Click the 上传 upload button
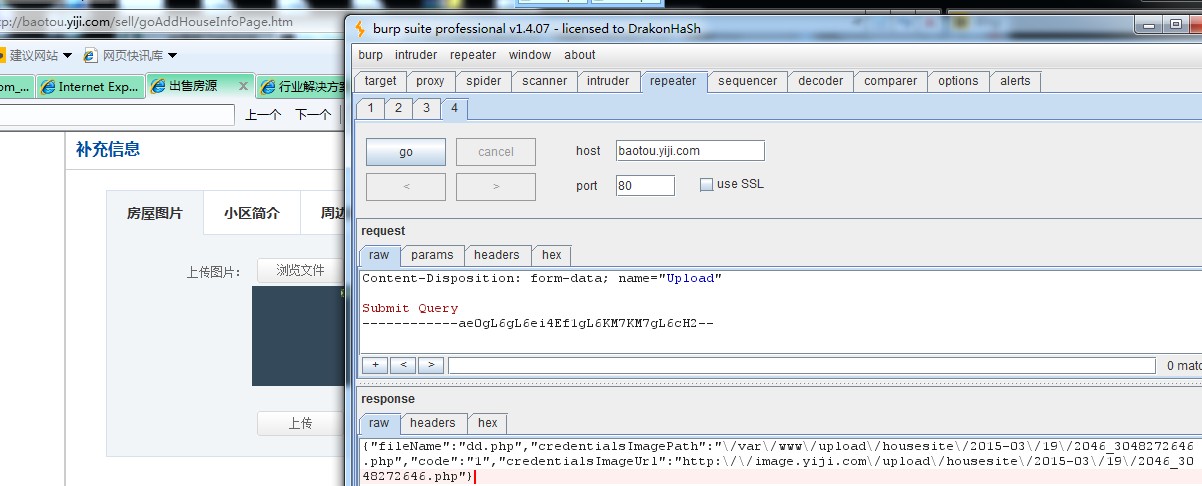 [x=300, y=423]
